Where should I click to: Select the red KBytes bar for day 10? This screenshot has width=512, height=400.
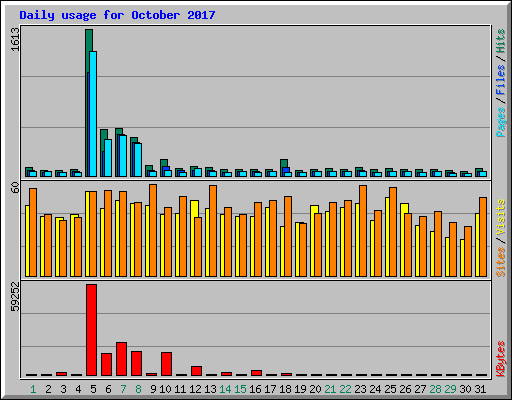[166, 364]
